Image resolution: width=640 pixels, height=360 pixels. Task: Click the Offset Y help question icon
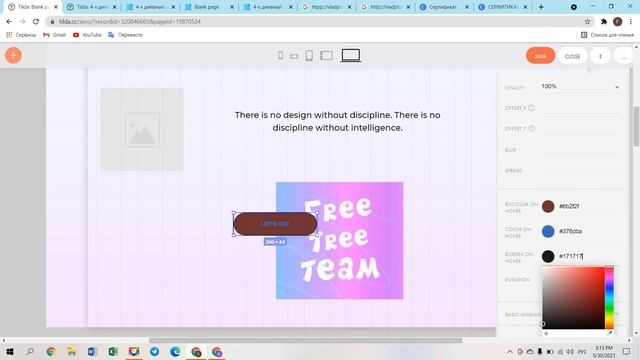click(531, 128)
